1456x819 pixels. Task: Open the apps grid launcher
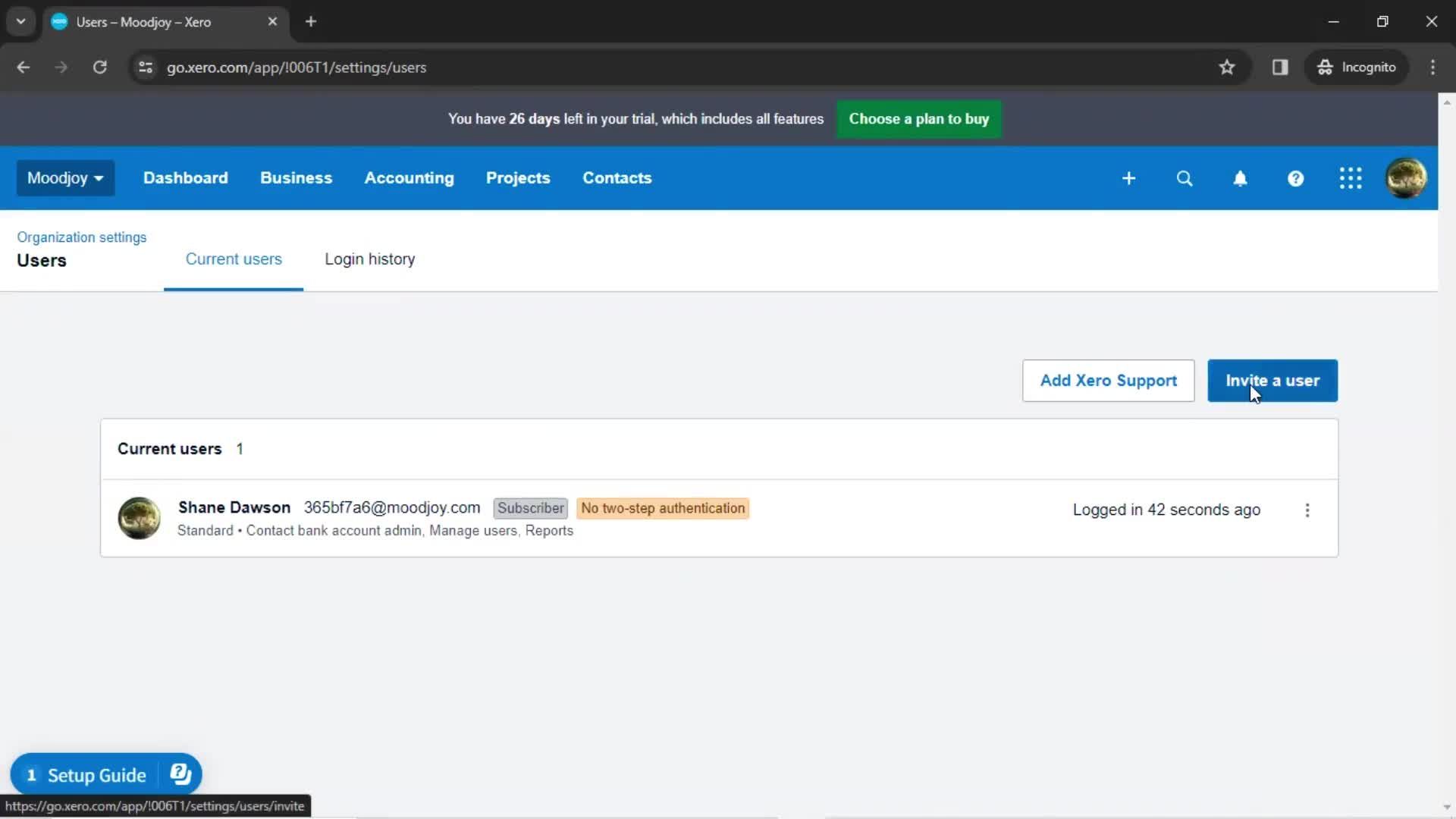point(1351,178)
